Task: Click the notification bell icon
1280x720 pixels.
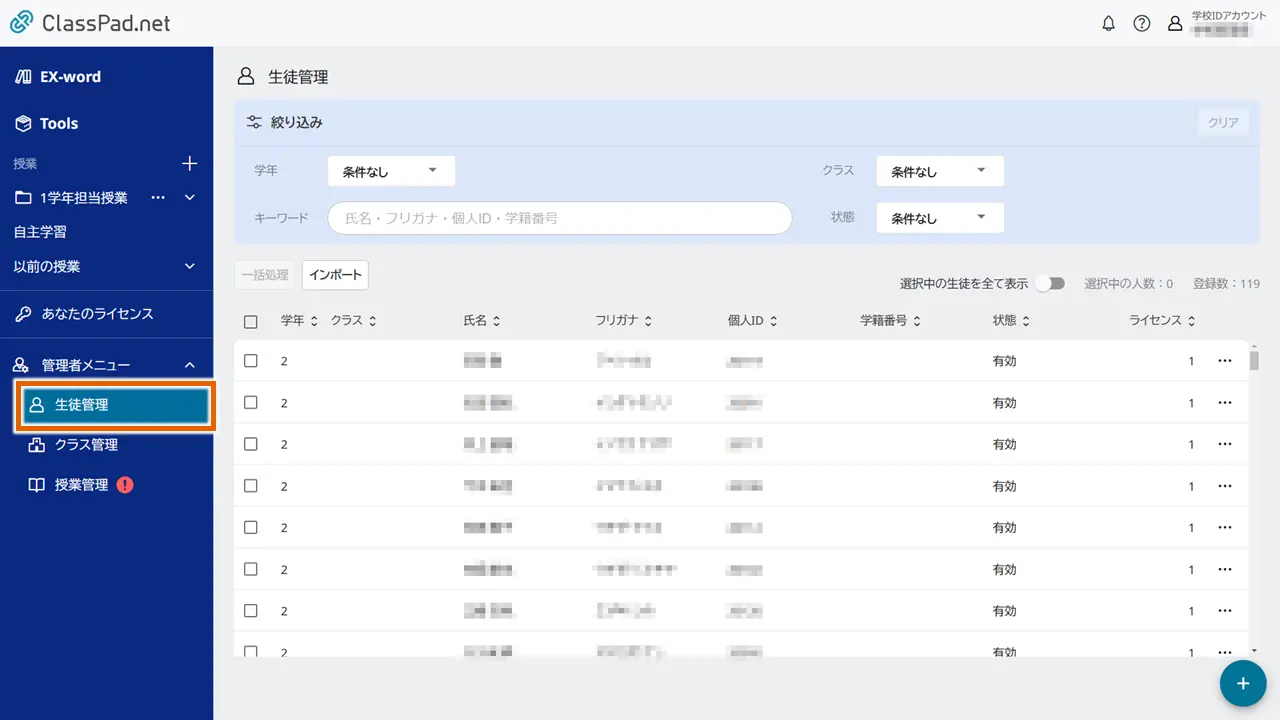Action: tap(1108, 23)
